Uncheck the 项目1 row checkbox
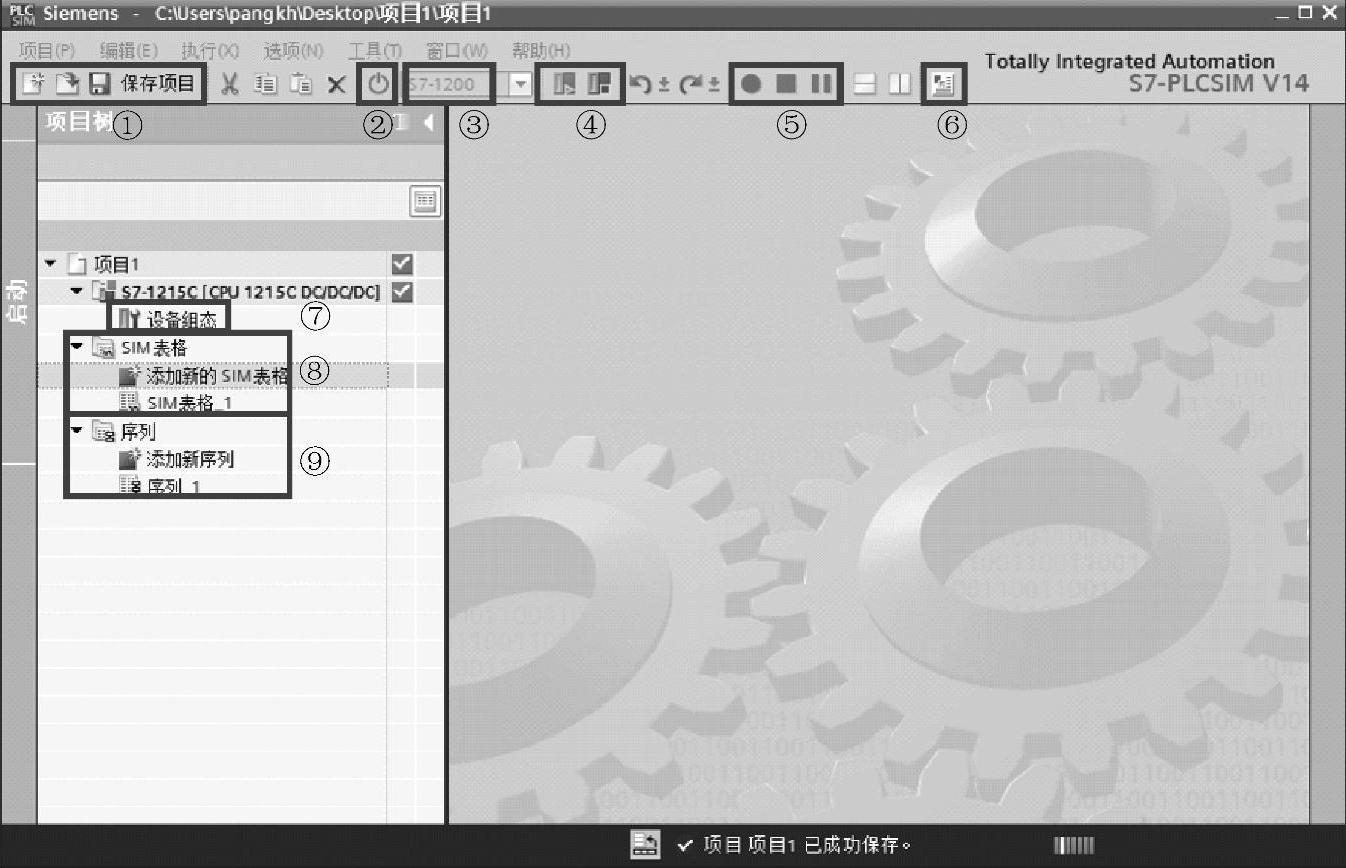Screen dimensions: 1346x868 402,265
